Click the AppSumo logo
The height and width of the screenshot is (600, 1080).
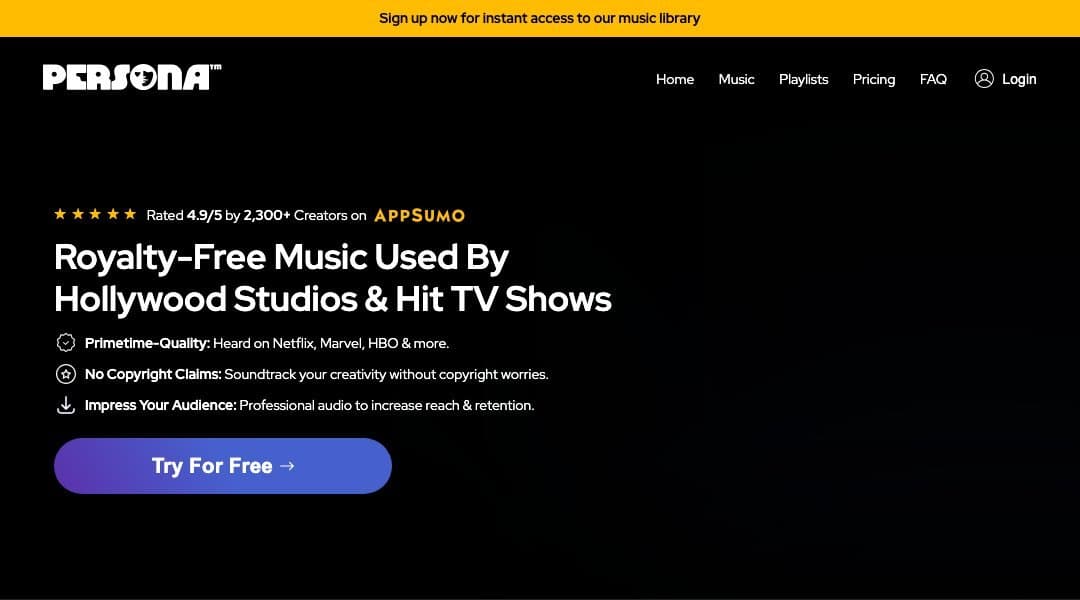click(x=419, y=215)
